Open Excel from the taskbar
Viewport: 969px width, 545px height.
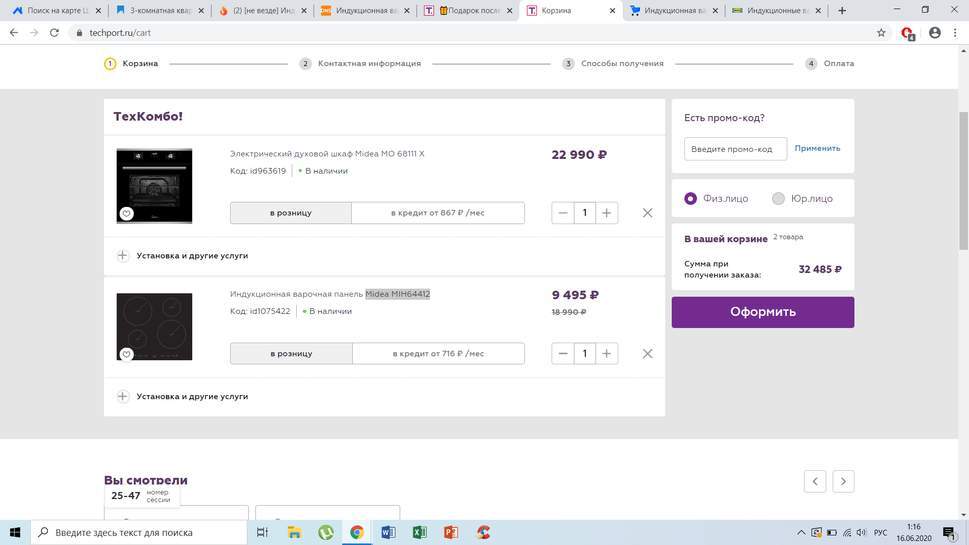tap(419, 533)
